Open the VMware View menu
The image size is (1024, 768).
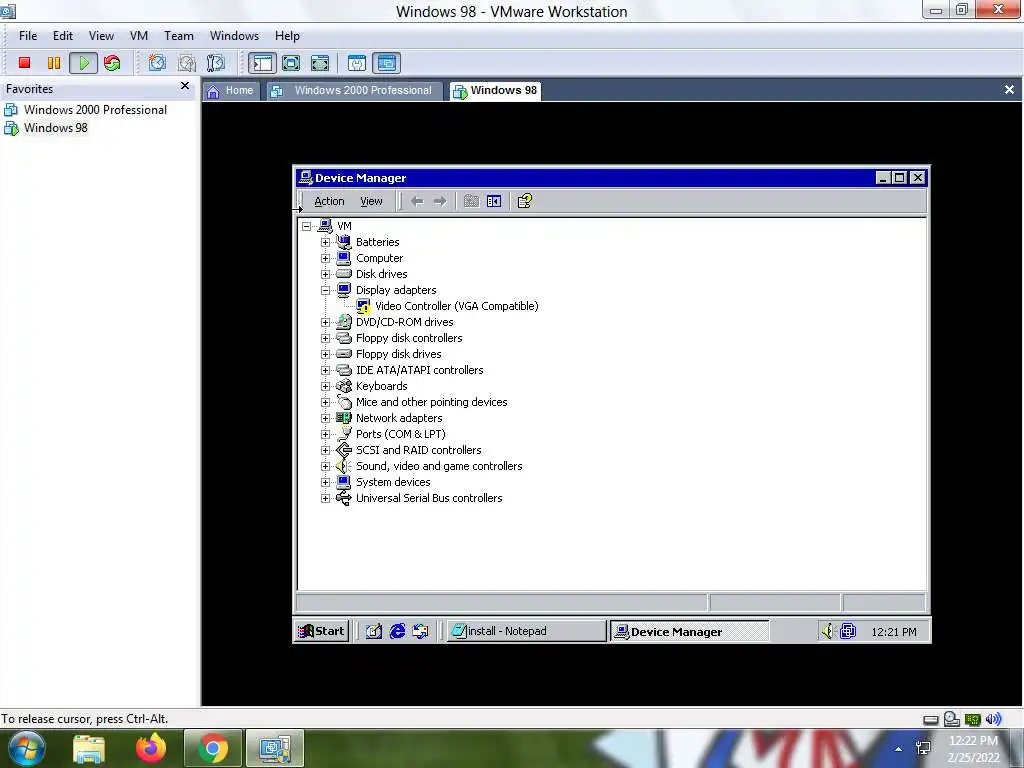tap(101, 36)
